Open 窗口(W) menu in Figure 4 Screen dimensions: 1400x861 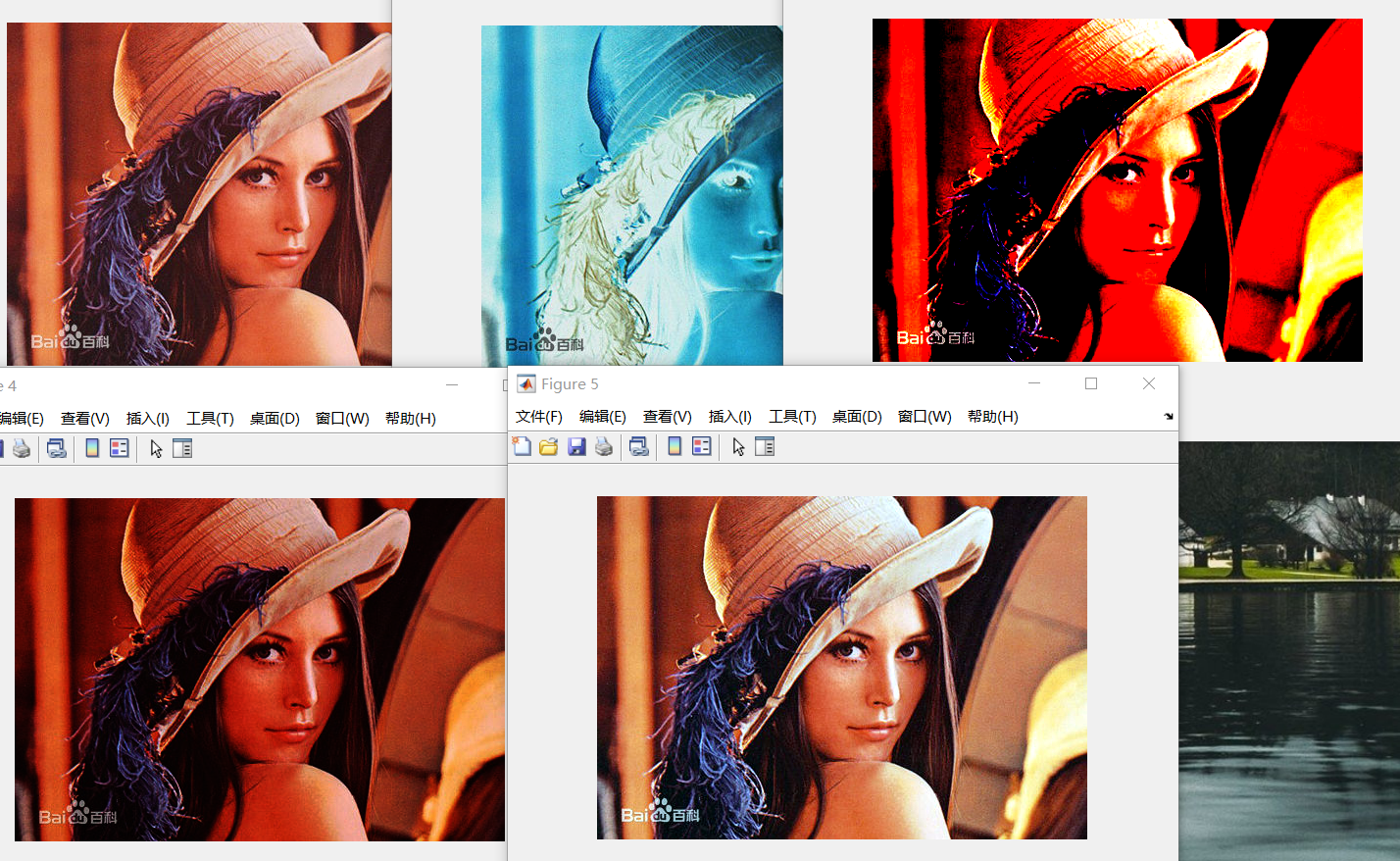(342, 419)
